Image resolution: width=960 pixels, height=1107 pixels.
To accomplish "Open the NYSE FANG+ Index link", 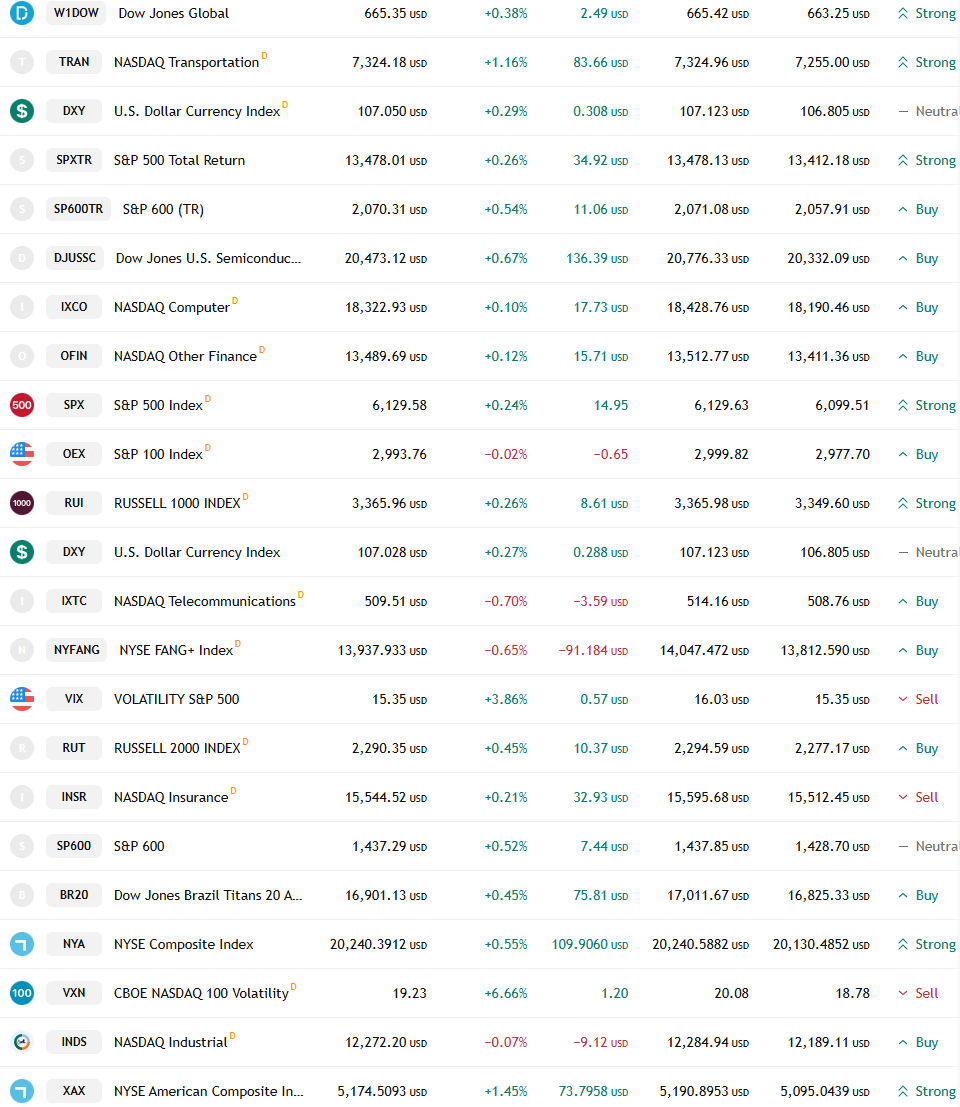I will tap(176, 650).
